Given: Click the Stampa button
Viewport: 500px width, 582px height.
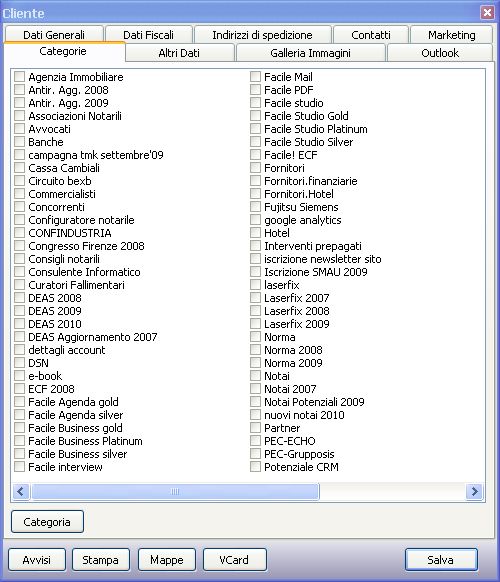Looking at the screenshot, I should point(101,559).
